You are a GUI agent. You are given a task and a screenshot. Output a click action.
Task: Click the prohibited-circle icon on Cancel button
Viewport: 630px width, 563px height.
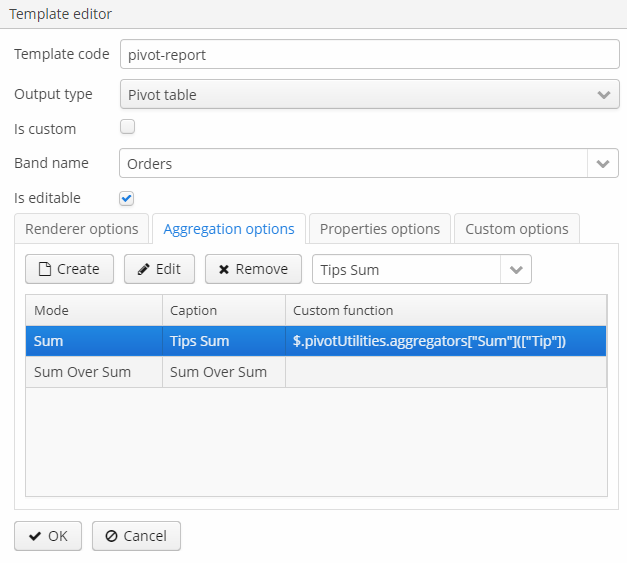pyautogui.click(x=111, y=536)
